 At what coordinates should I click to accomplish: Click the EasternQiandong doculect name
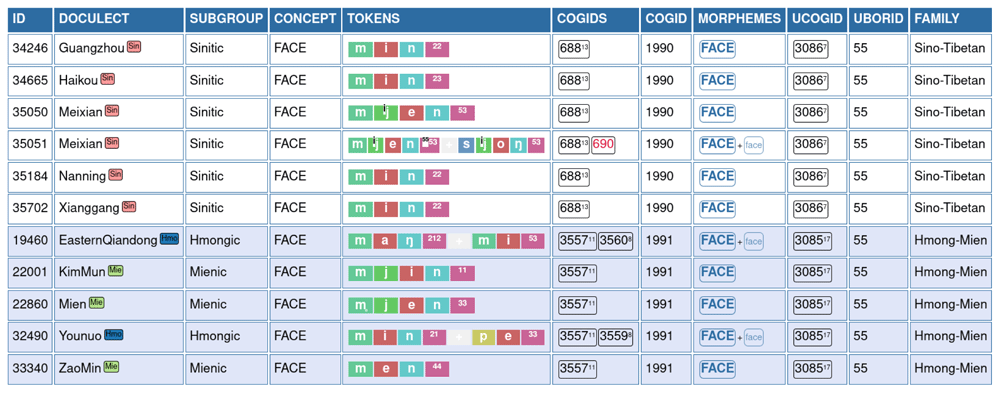pyautogui.click(x=108, y=240)
